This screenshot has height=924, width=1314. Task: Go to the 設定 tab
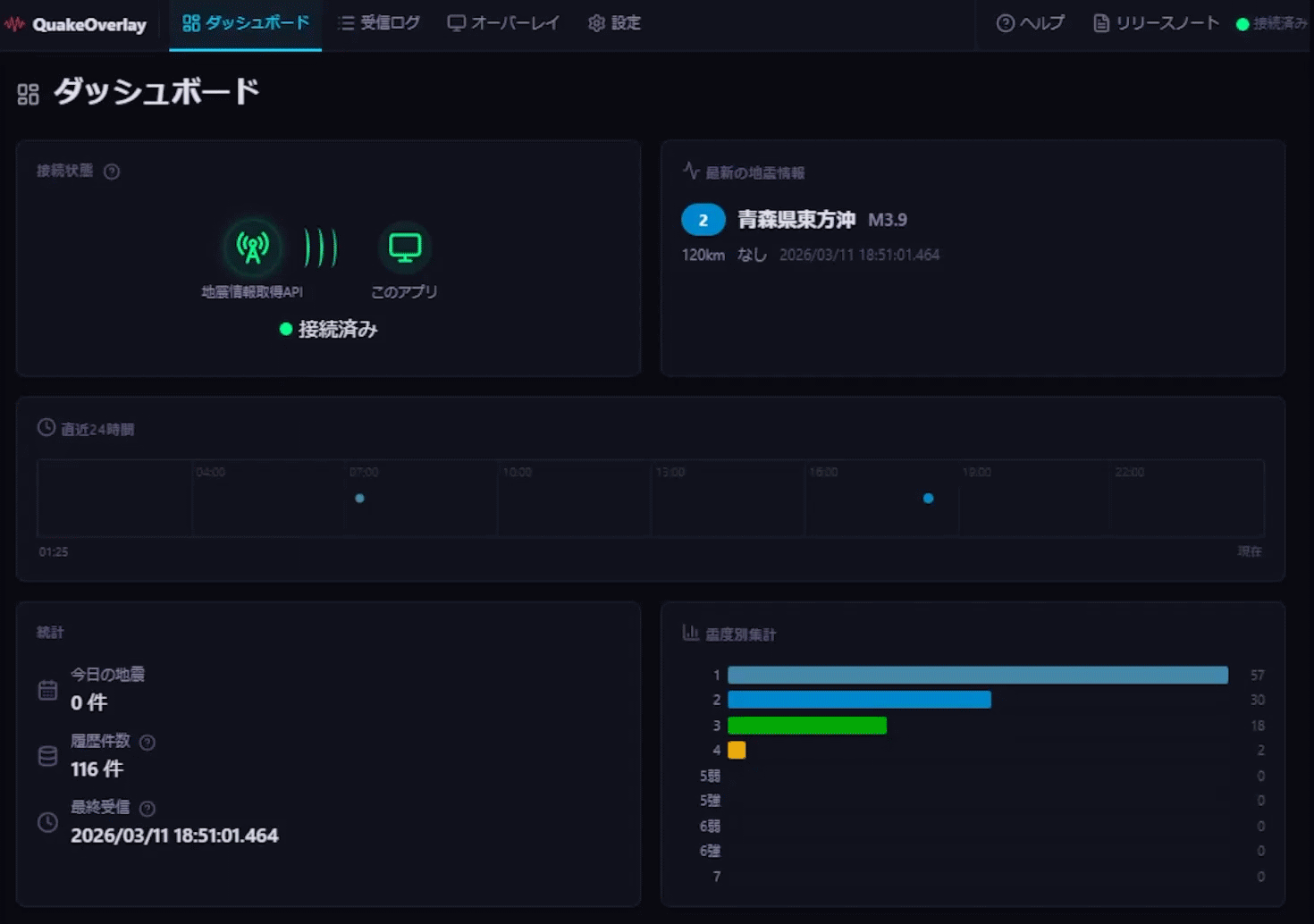(x=615, y=23)
